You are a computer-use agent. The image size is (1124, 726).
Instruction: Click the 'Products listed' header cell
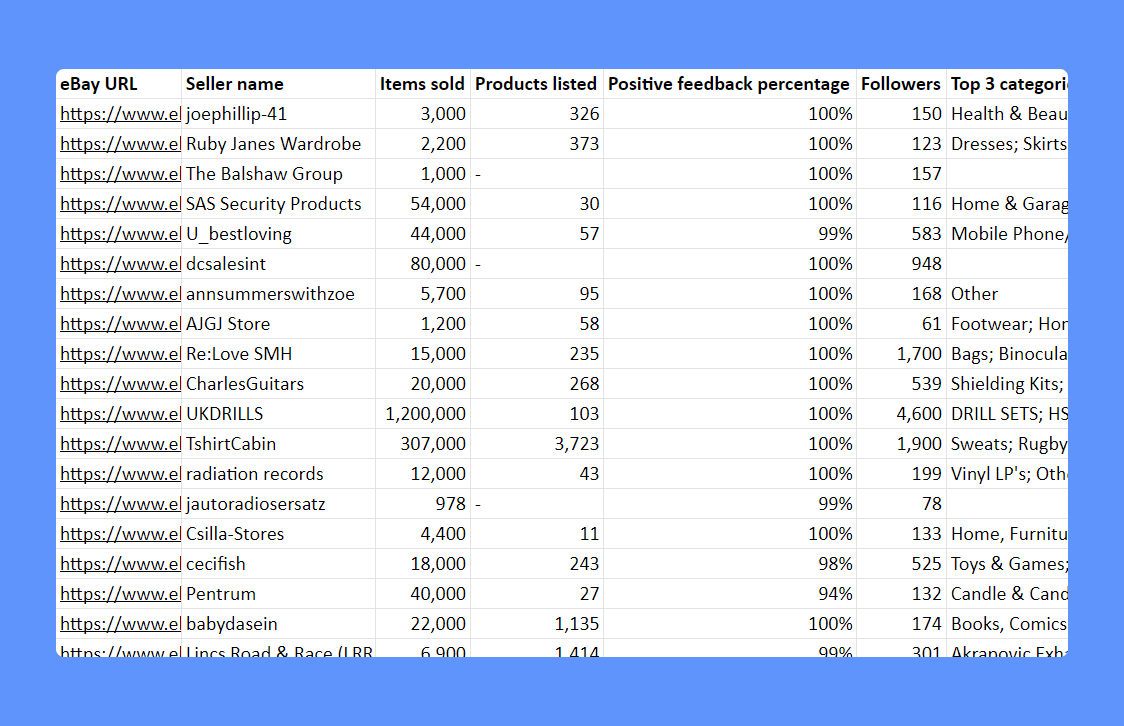(535, 84)
